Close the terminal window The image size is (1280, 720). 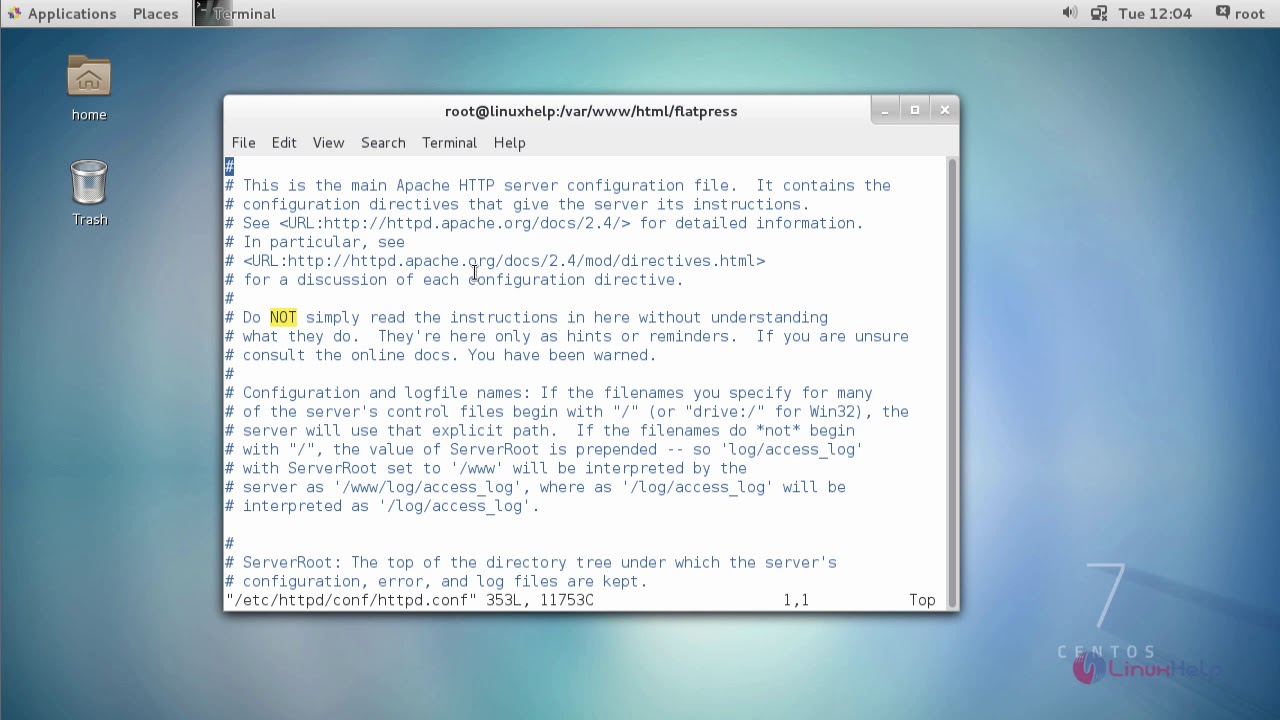click(x=944, y=110)
